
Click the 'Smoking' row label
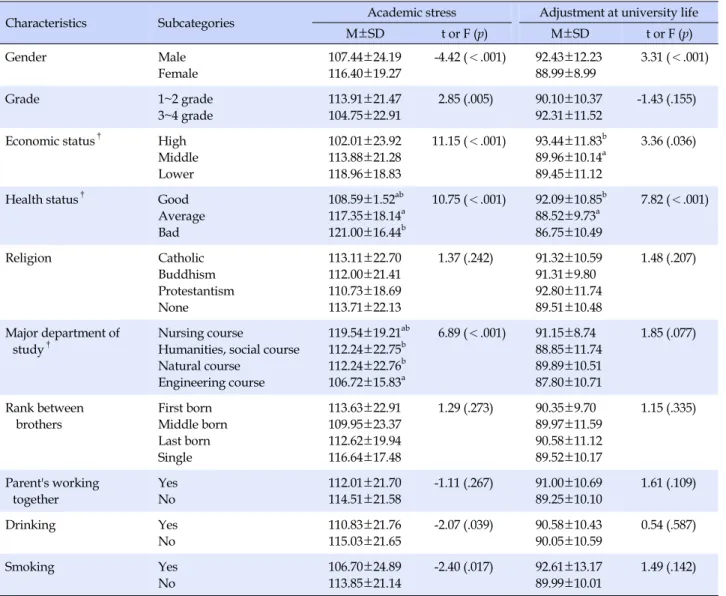pos(30,567)
